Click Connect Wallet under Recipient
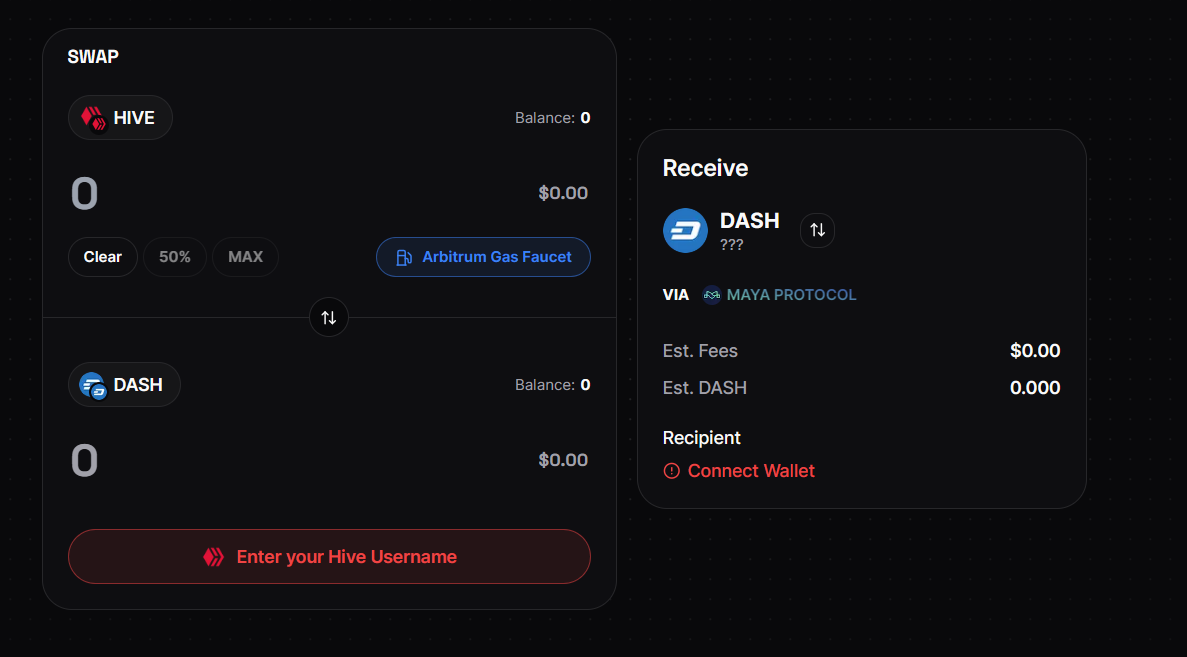This screenshot has width=1187, height=657. click(750, 470)
